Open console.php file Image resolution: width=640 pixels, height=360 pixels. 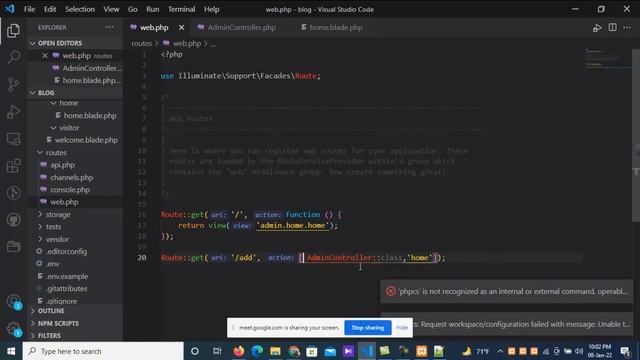(x=75, y=190)
